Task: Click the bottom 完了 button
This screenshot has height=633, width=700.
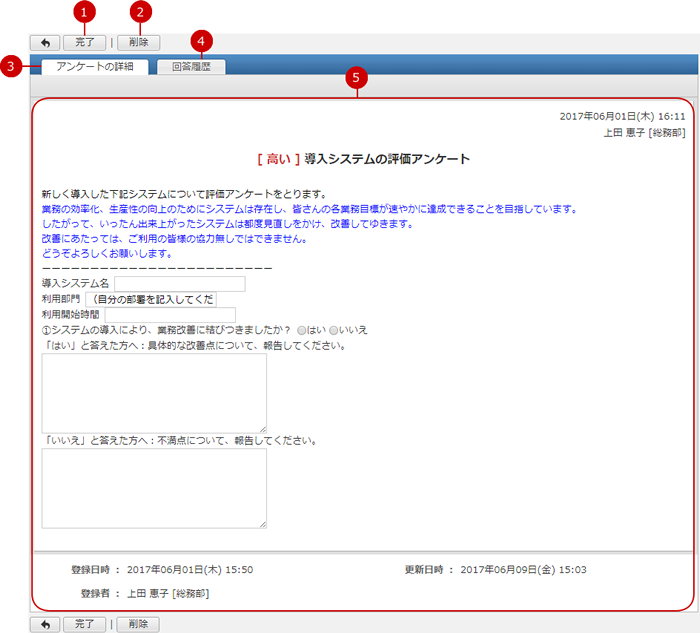Action: tap(84, 624)
